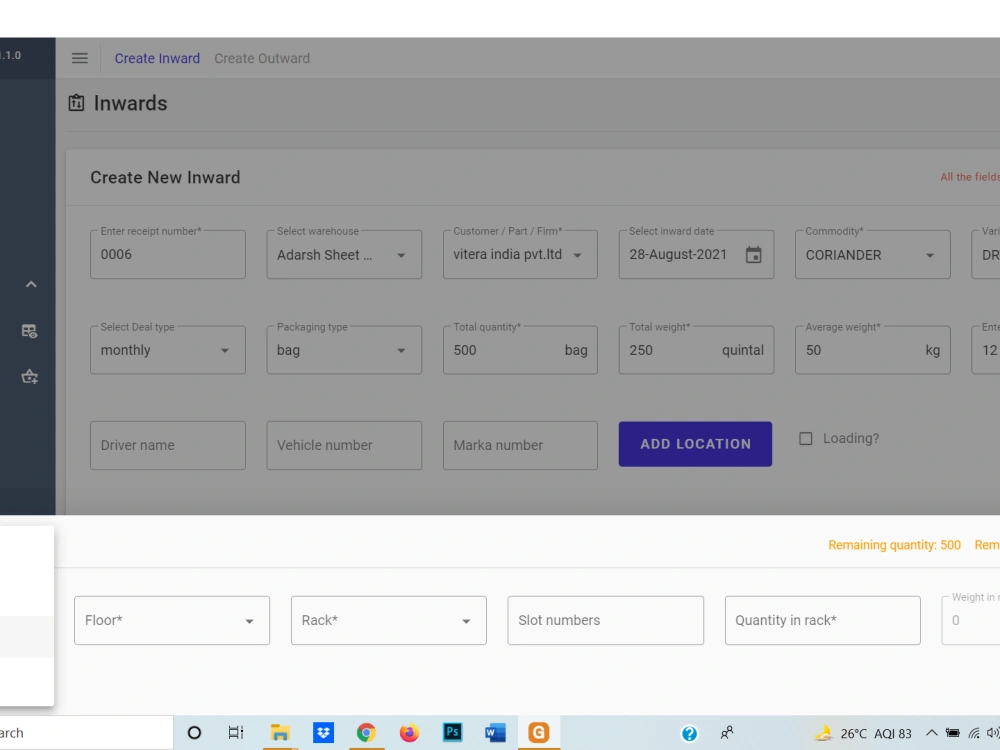Open Dropbox from taskbar
This screenshot has height=750, width=1000.
tap(323, 733)
